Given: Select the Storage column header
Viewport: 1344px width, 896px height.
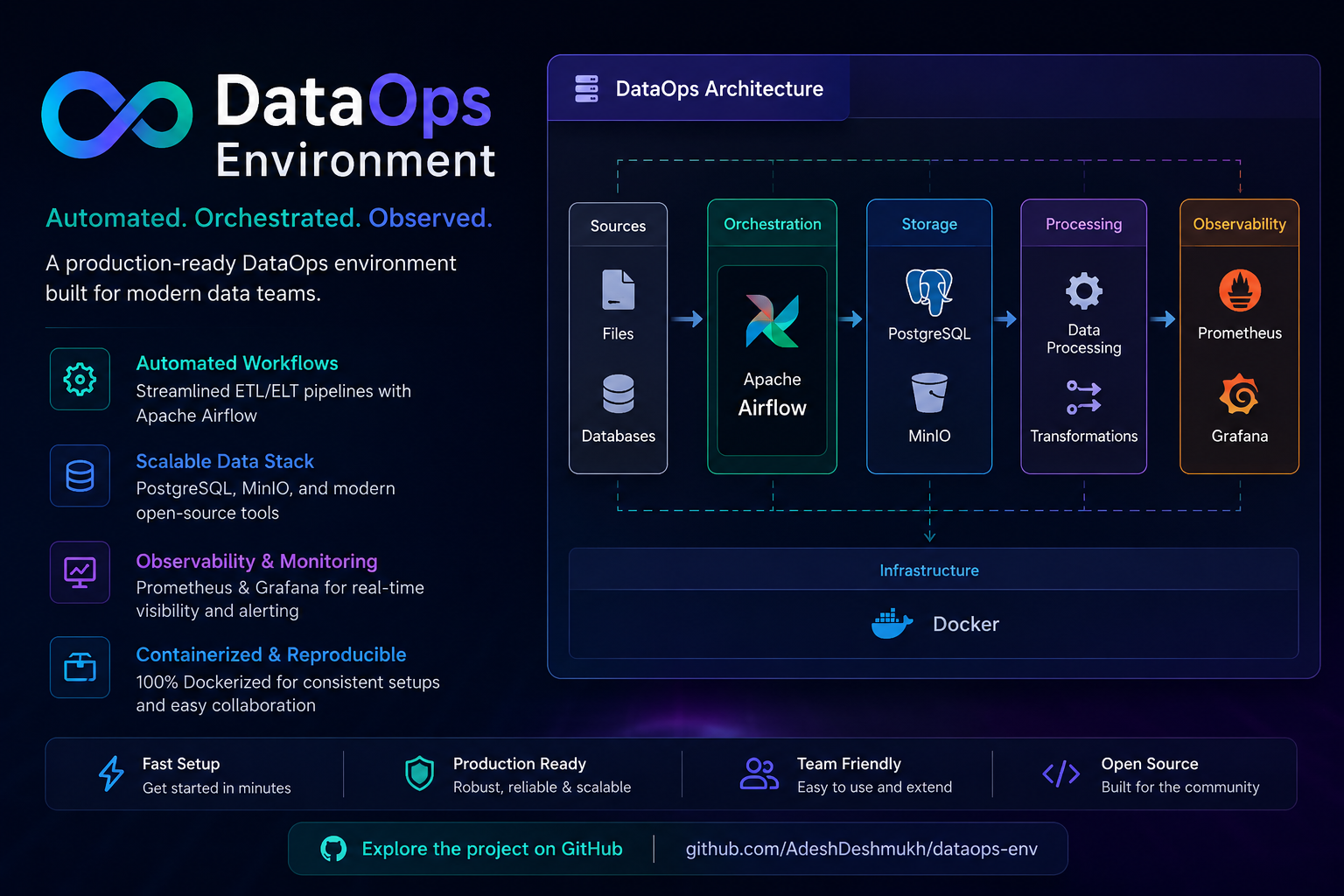Looking at the screenshot, I should [x=929, y=224].
